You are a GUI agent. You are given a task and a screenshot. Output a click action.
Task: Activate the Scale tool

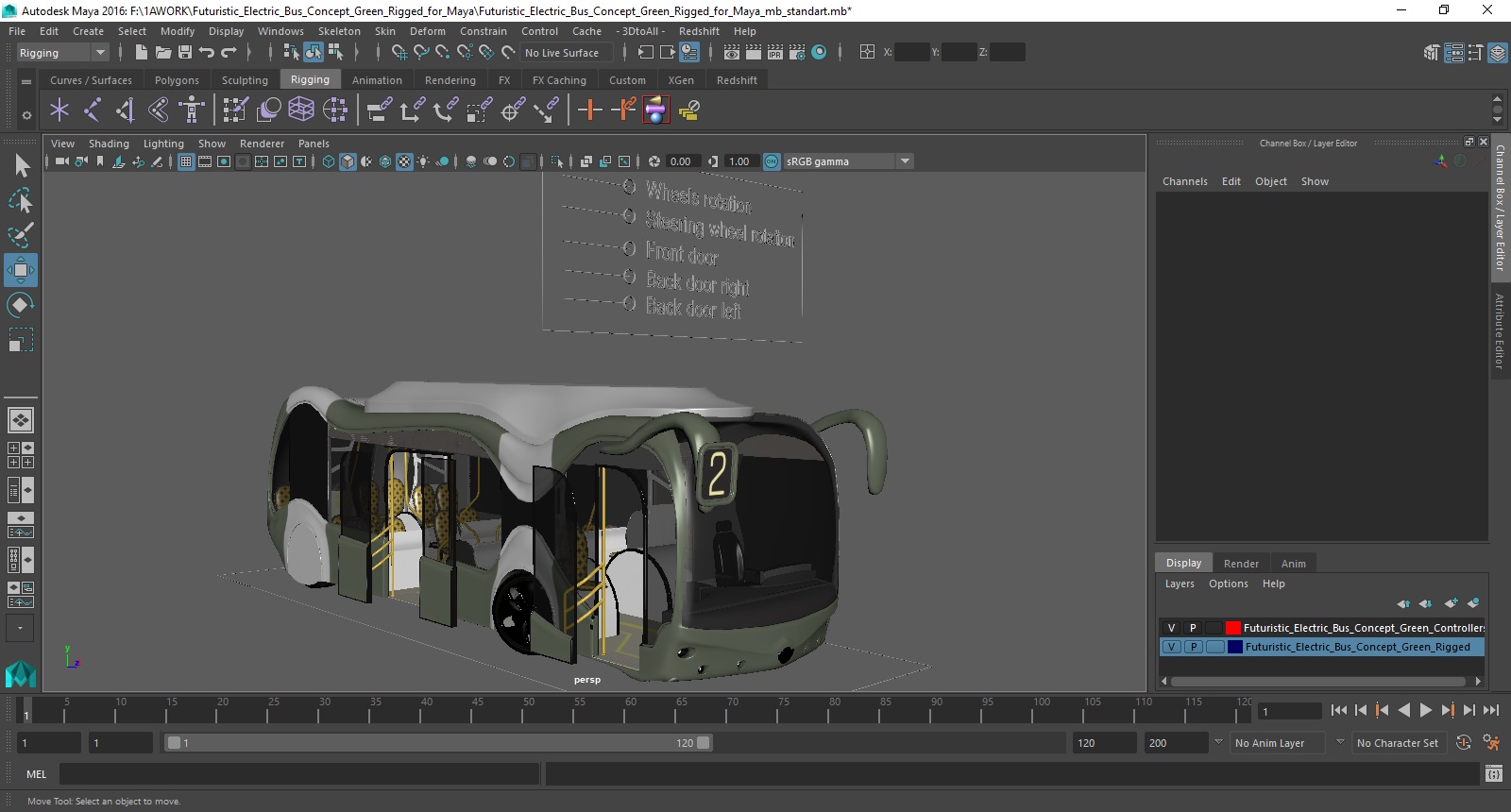click(x=21, y=339)
